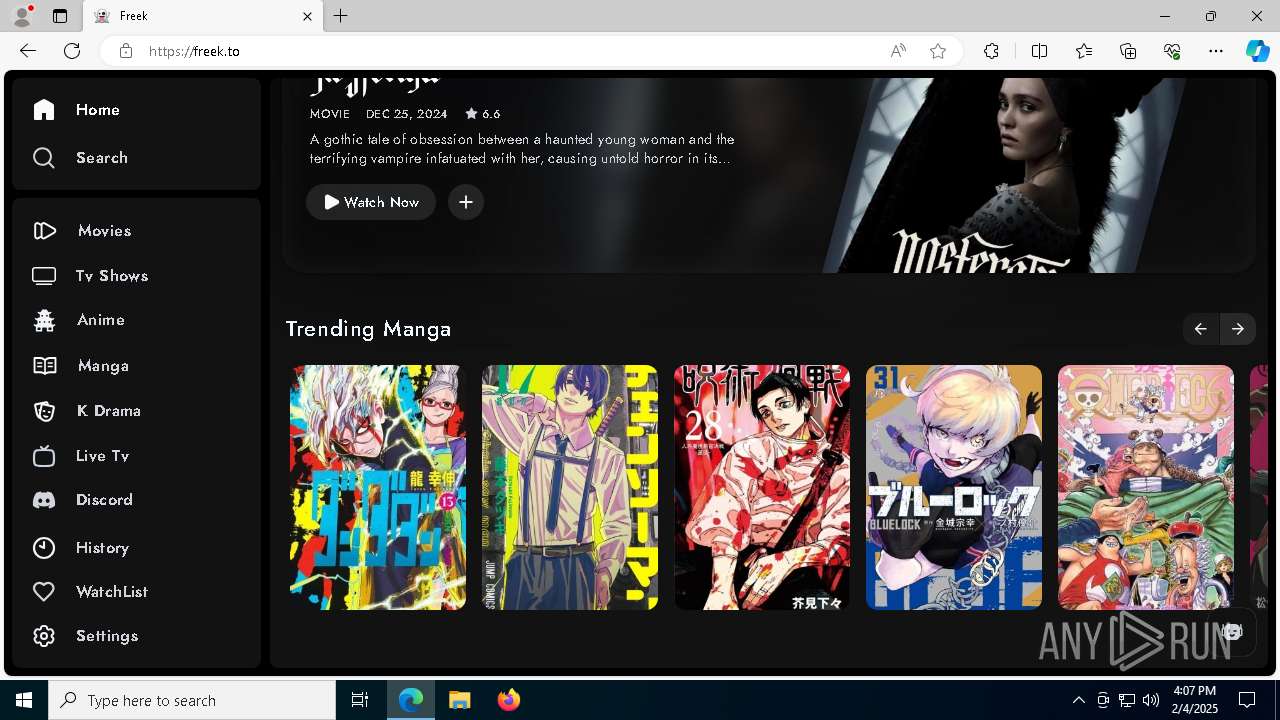Click the Read aloud icon in address bar
Viewport: 1280px width, 720px height.
click(x=898, y=51)
